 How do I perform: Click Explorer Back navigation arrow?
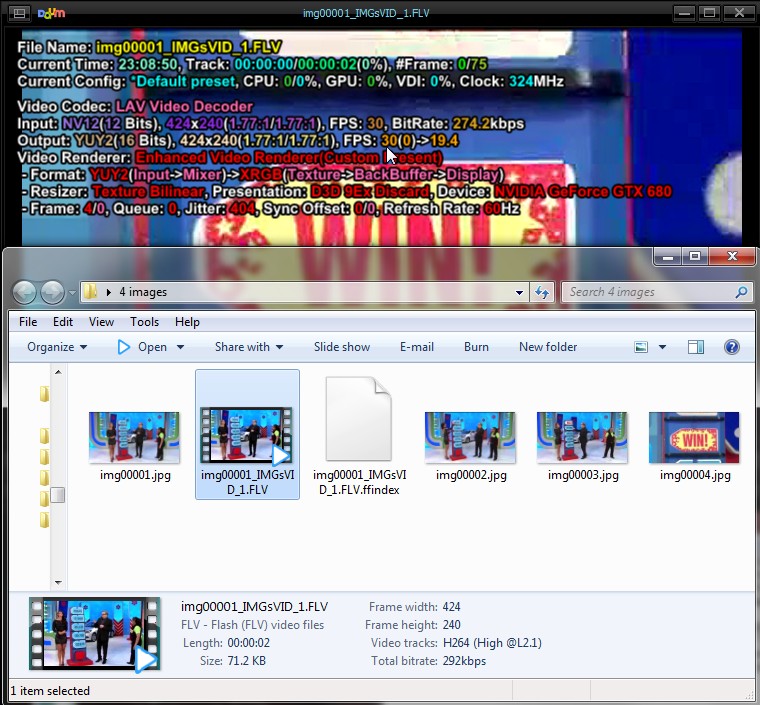coord(24,292)
